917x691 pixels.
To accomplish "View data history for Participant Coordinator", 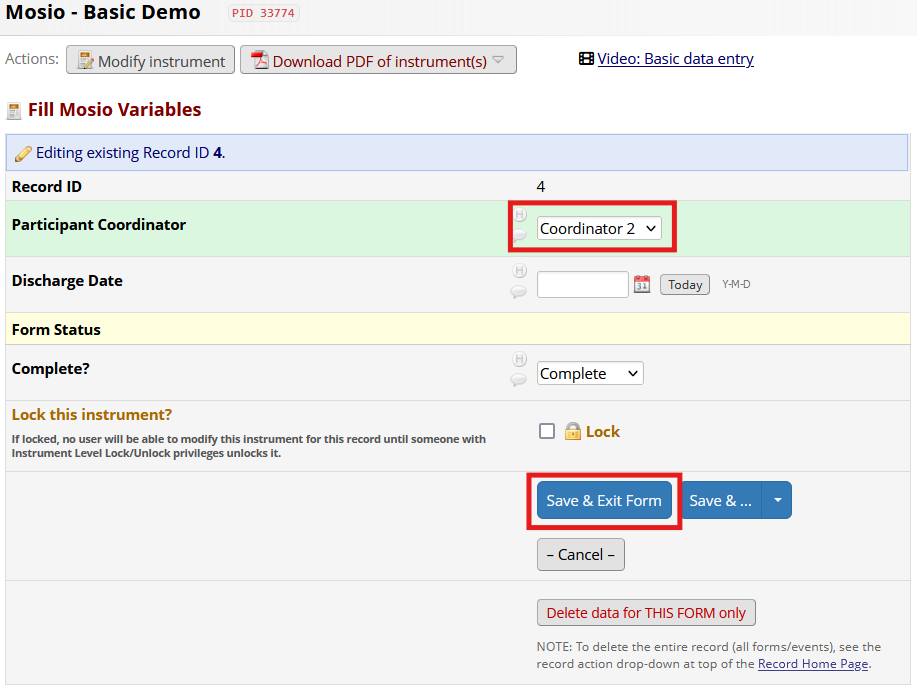I will pos(519,215).
